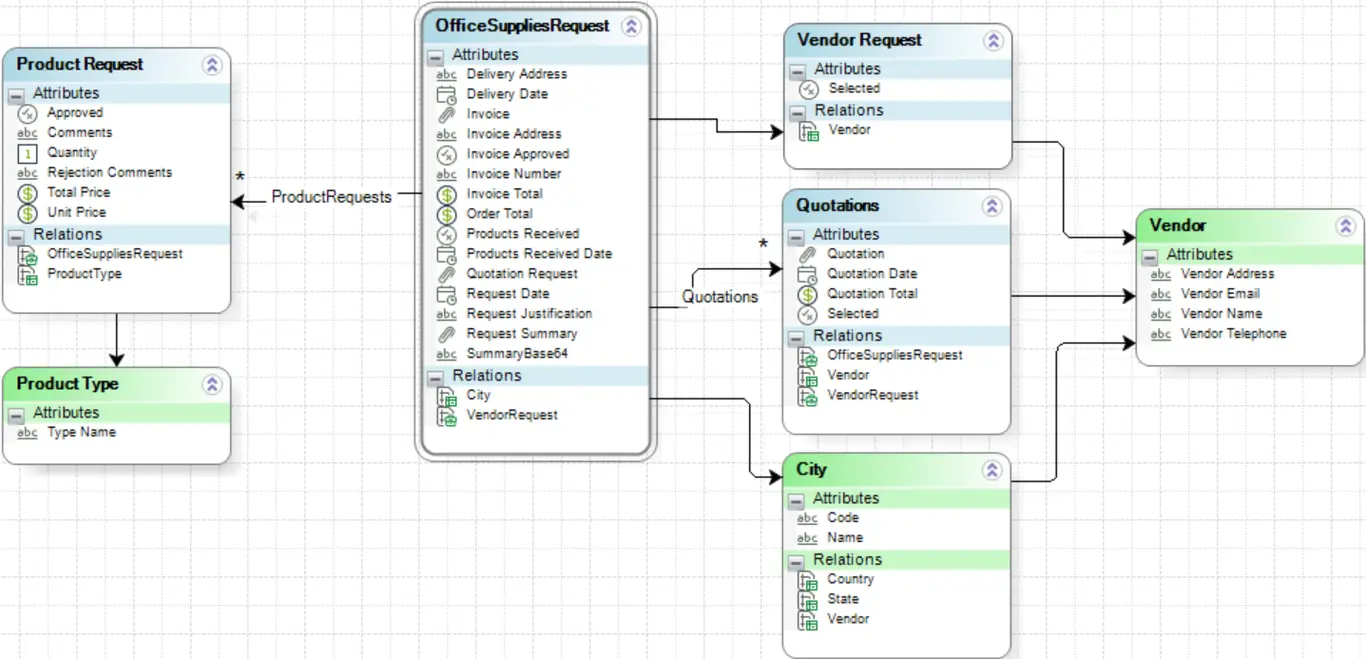The height and width of the screenshot is (659, 1366).
Task: Click the date icon beside Request Date
Action: click(x=447, y=295)
